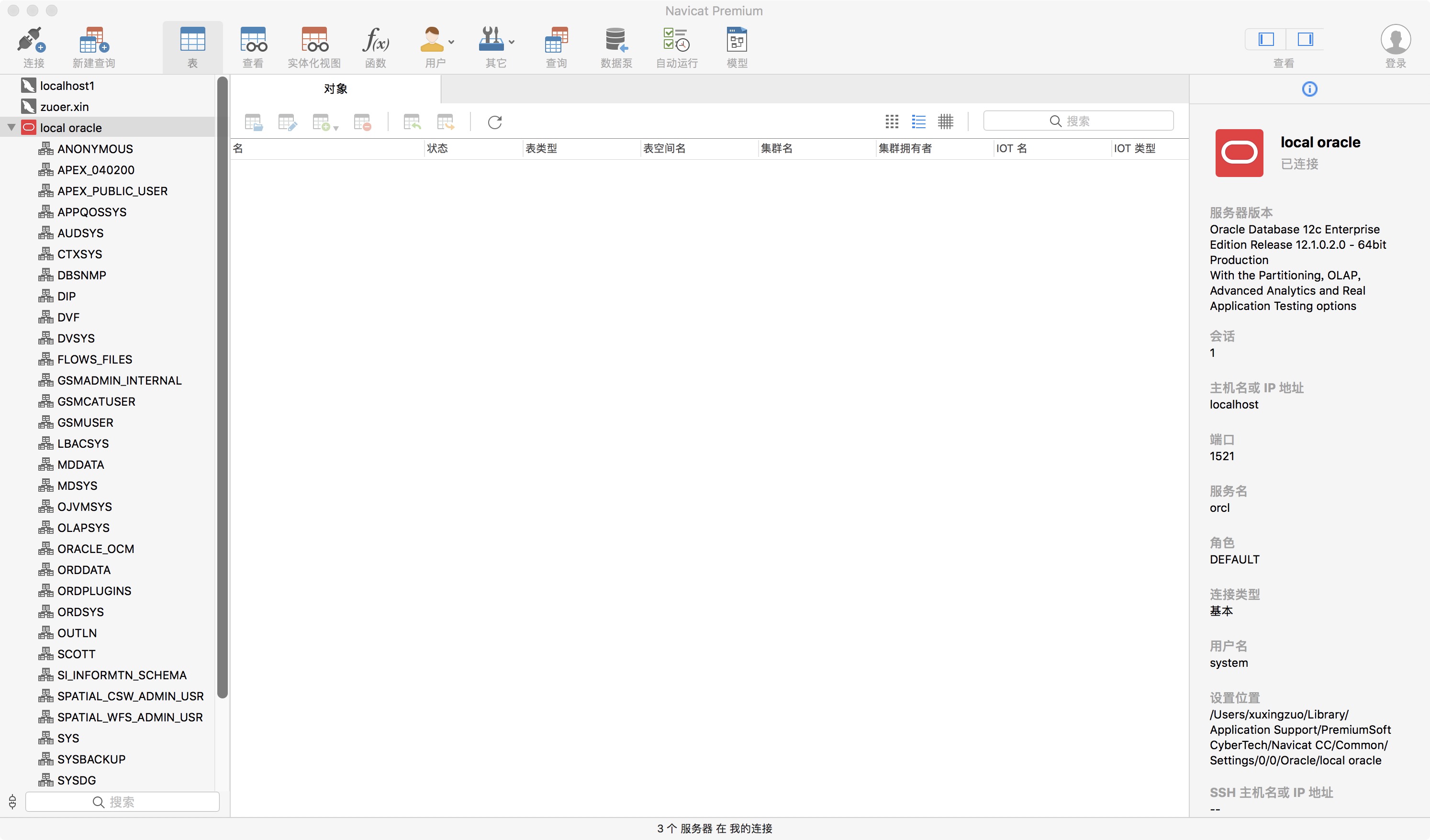Image resolution: width=1430 pixels, height=840 pixels.
Task: Select the SYSBACKUP schema
Action: point(91,759)
